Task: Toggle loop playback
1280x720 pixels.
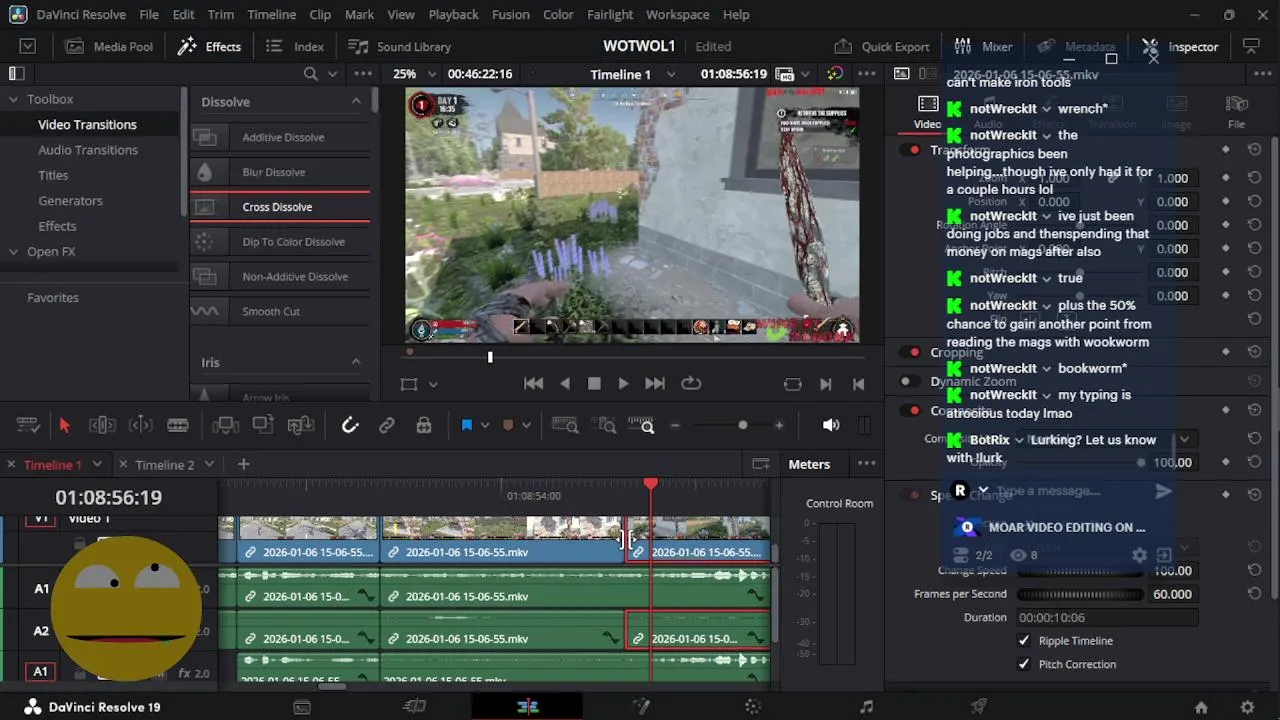Action: click(691, 383)
